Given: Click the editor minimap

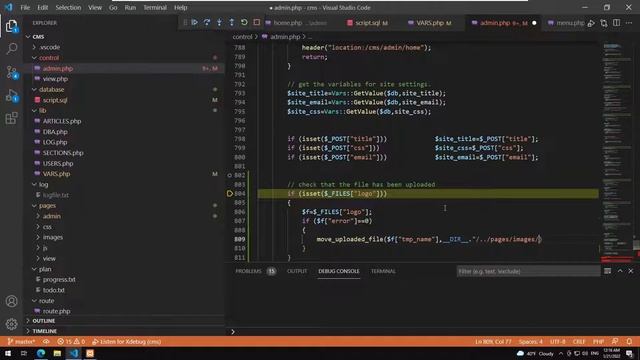Looking at the screenshot, I should click(x=617, y=151).
